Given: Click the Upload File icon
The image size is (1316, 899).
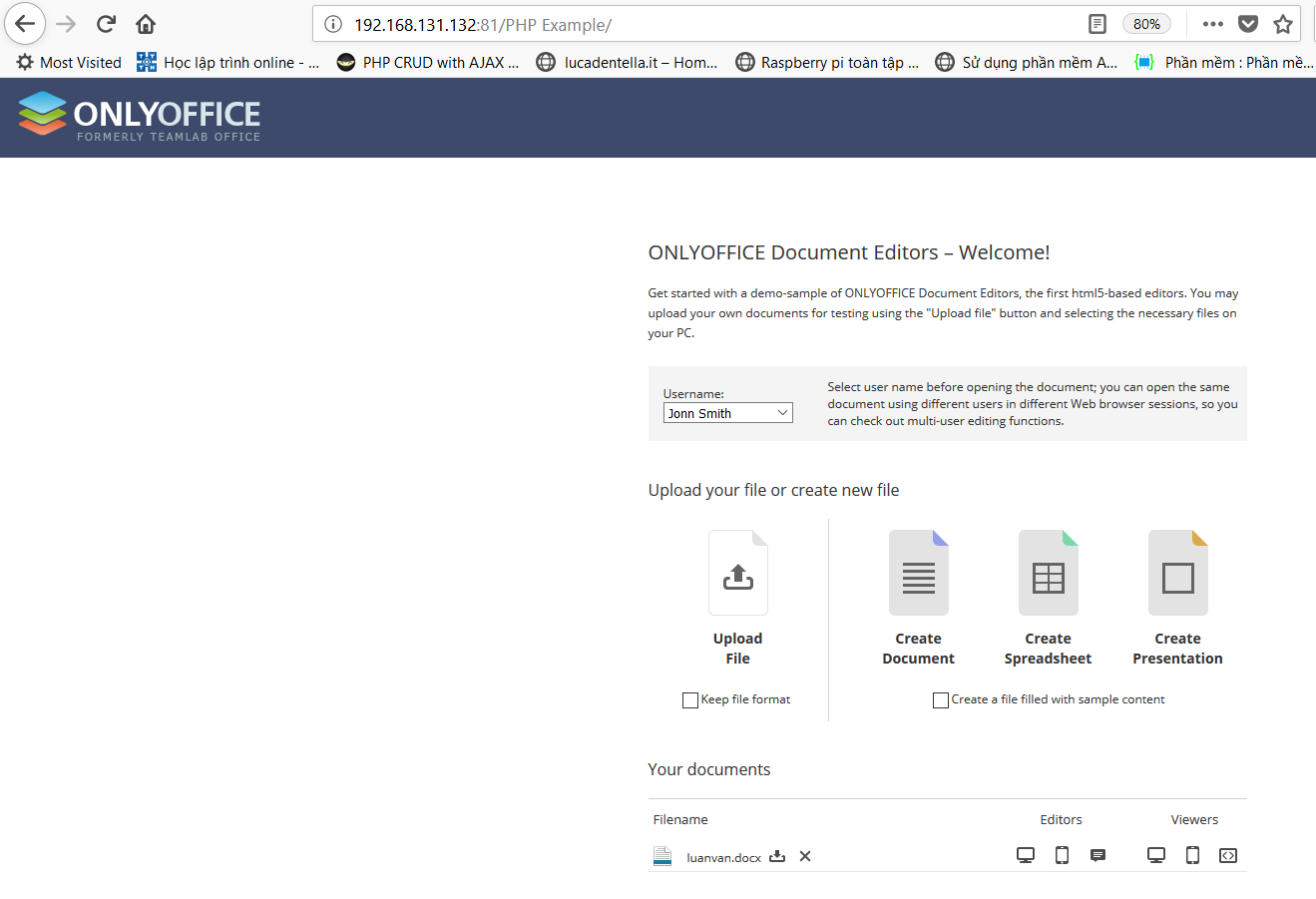Looking at the screenshot, I should [x=738, y=573].
